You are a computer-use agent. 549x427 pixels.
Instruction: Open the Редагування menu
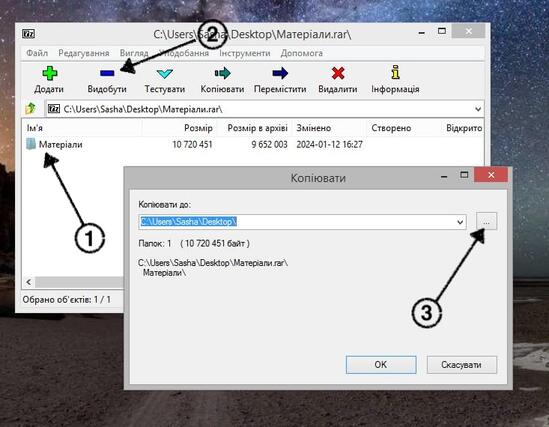click(84, 53)
